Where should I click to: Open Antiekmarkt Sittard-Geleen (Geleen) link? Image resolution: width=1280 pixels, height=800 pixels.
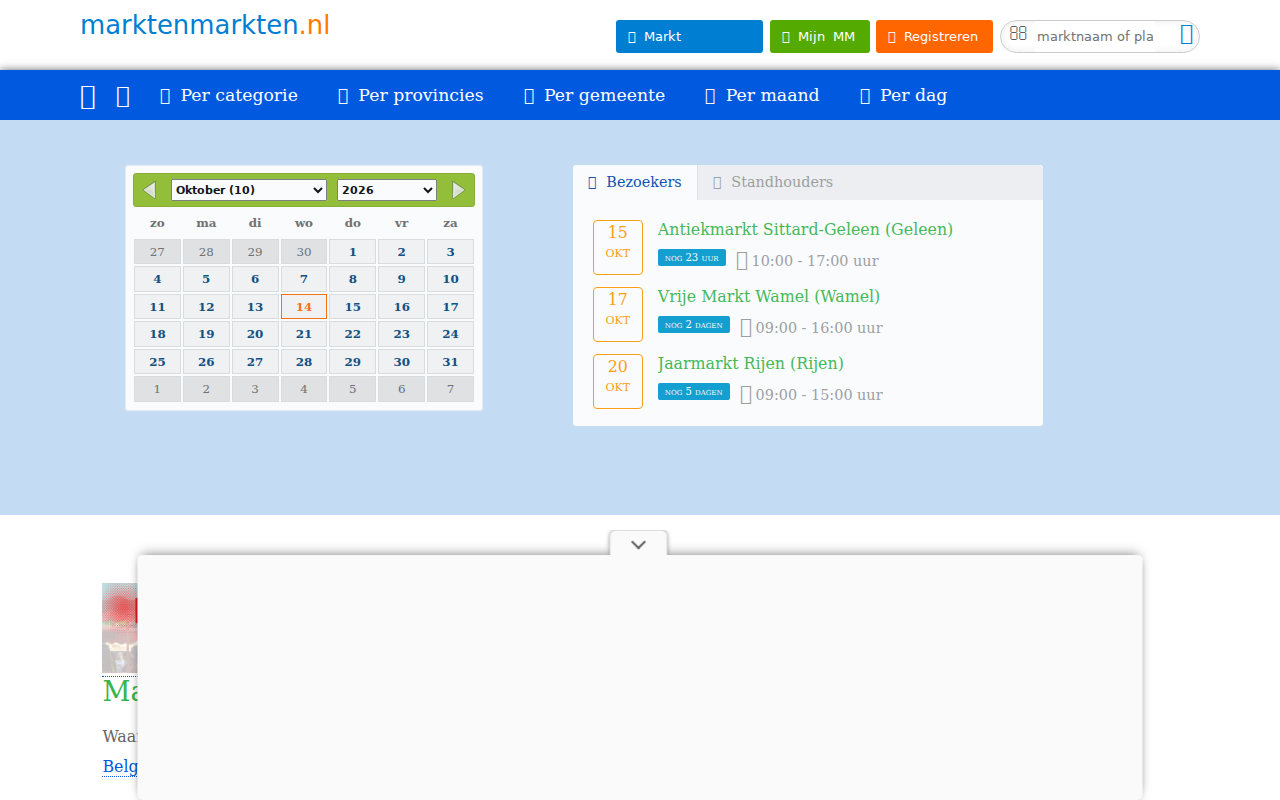click(805, 229)
